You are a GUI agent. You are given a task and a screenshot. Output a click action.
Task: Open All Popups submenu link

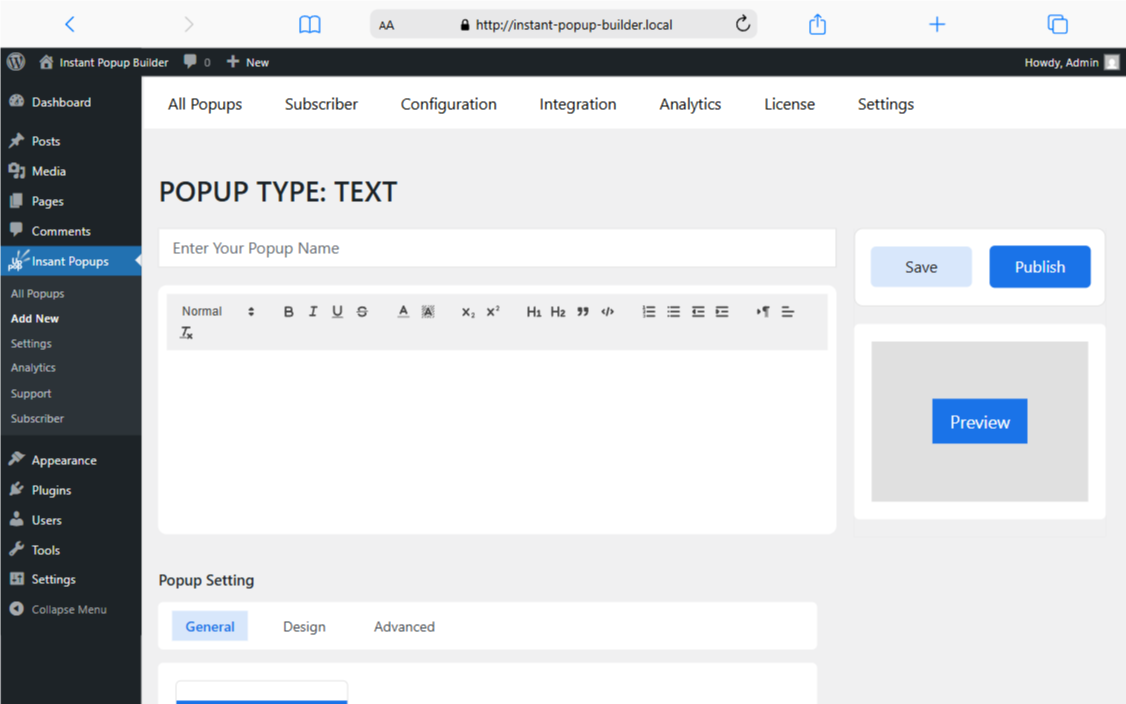37,293
